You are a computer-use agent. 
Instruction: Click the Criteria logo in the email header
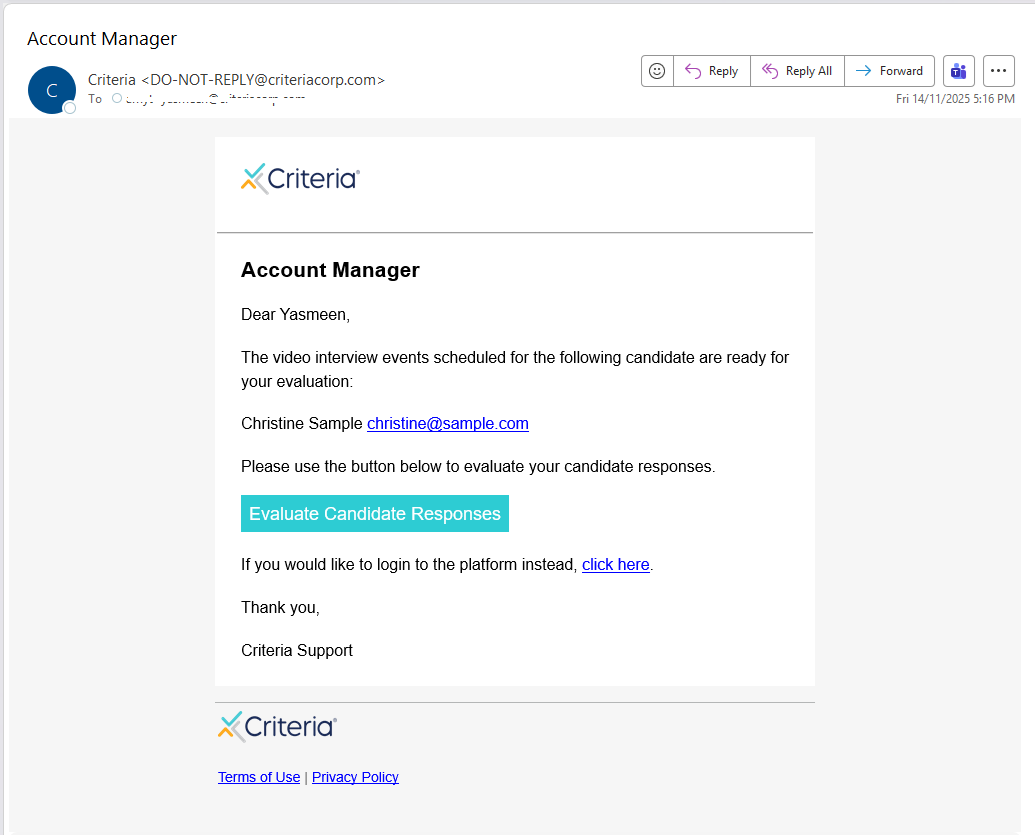(x=300, y=179)
